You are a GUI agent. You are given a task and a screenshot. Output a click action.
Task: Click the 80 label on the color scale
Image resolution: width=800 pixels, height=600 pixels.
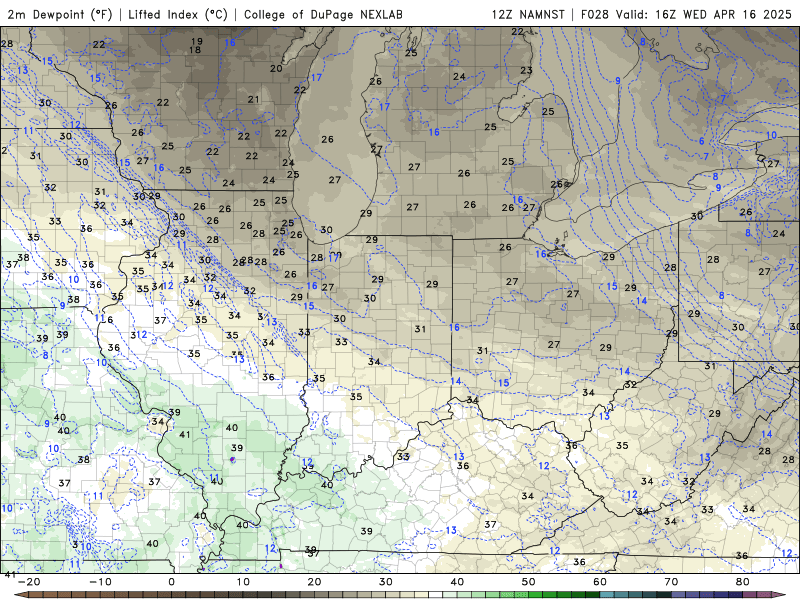(x=743, y=582)
